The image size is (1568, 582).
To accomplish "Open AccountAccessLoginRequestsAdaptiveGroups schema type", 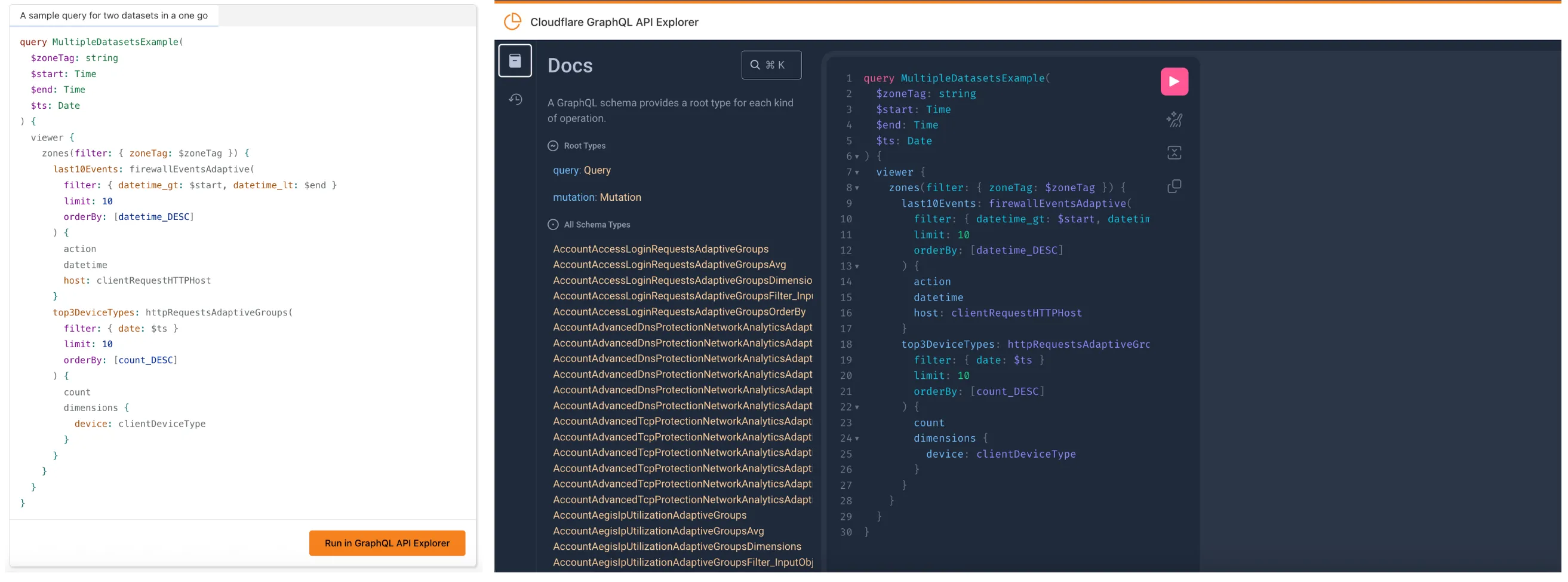I will tap(660, 249).
